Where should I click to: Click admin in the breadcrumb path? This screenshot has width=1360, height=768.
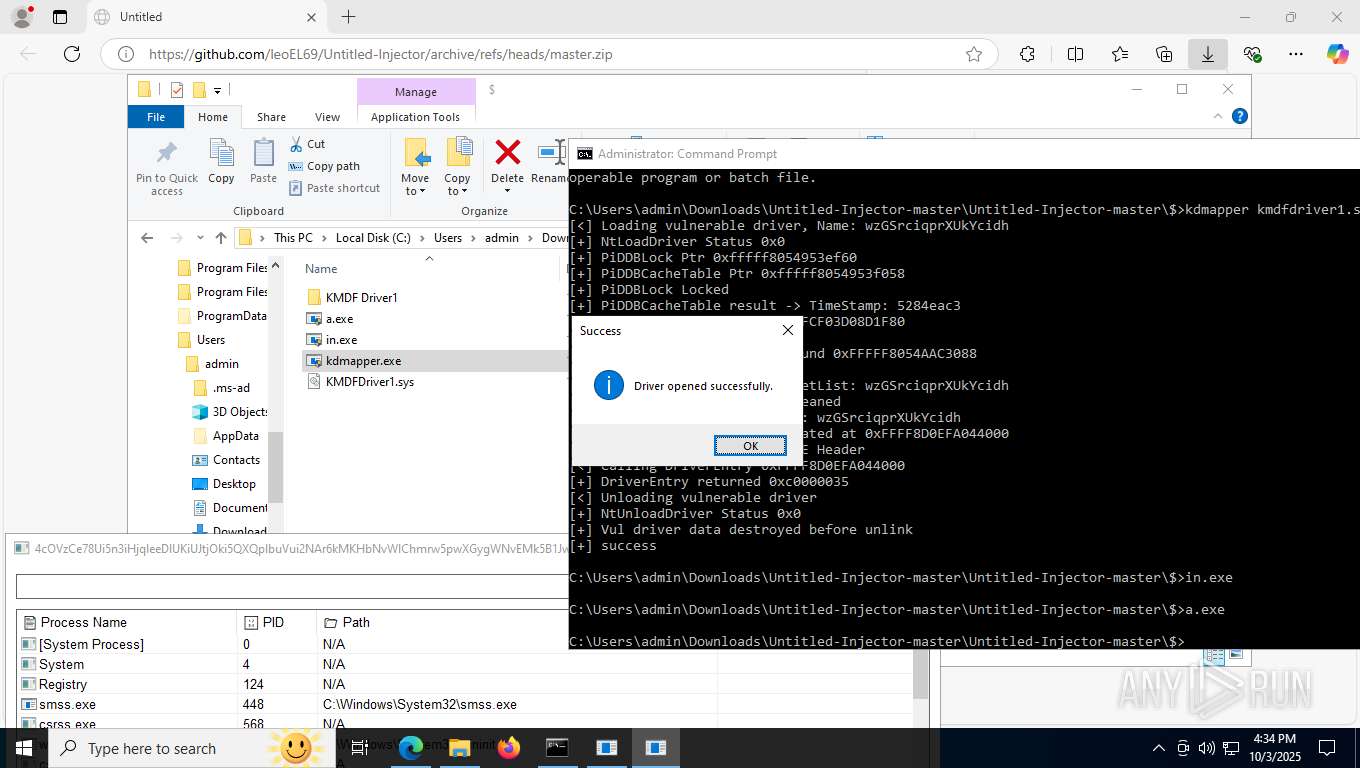pos(502,238)
